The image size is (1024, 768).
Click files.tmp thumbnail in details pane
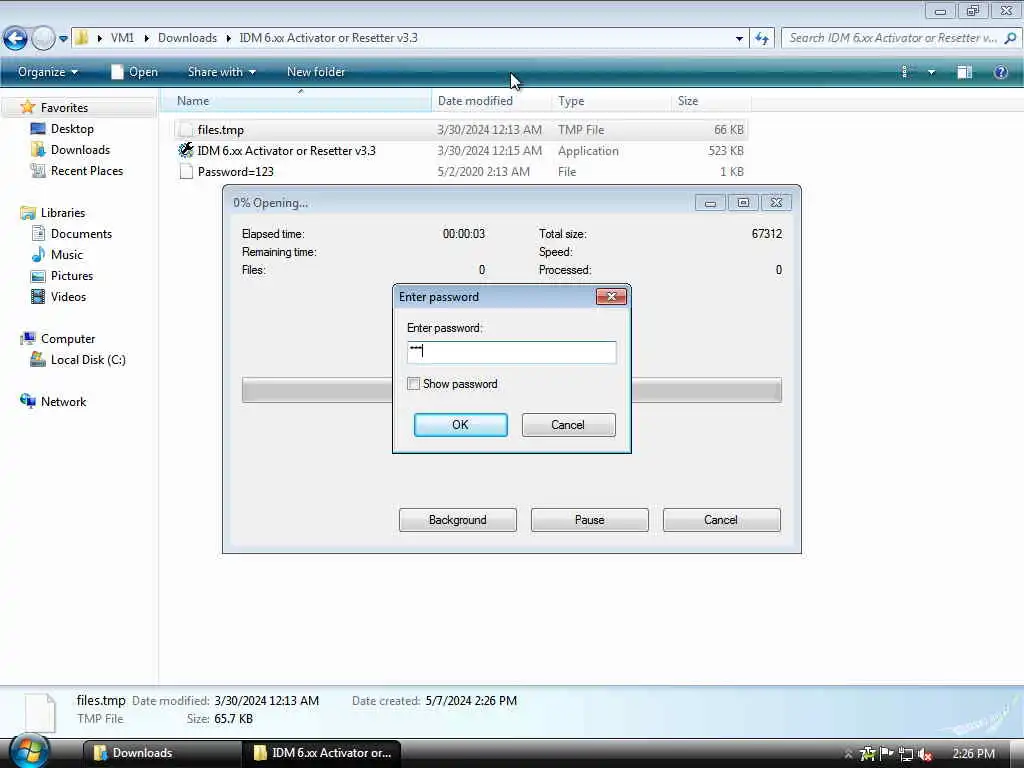40,712
